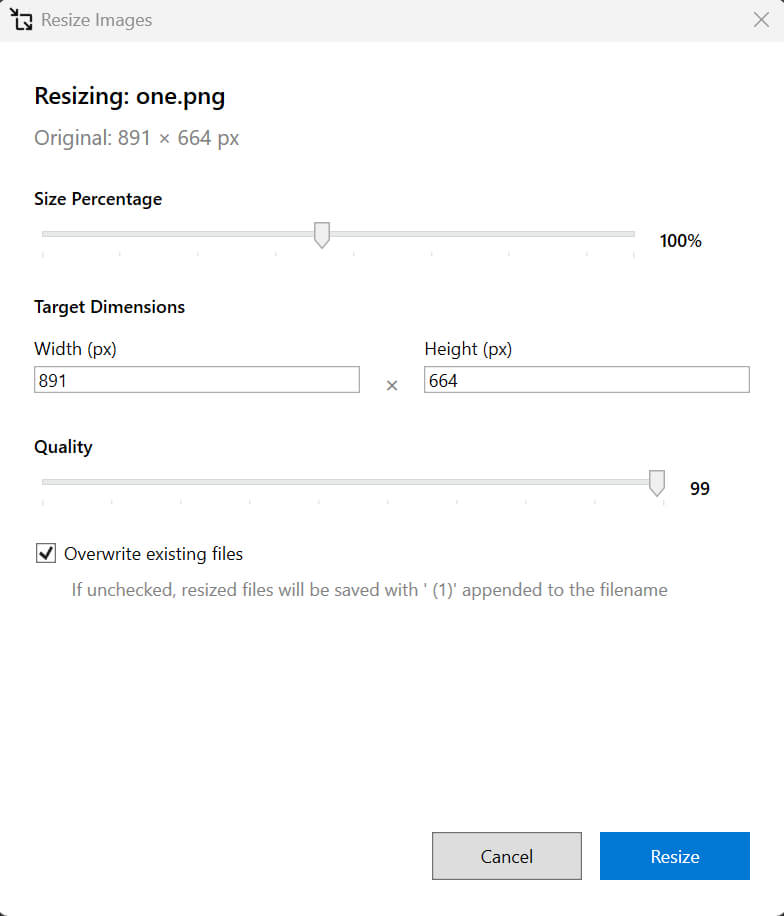Focus the Width (px) input field
Image resolution: width=784 pixels, height=916 pixels.
click(196, 380)
